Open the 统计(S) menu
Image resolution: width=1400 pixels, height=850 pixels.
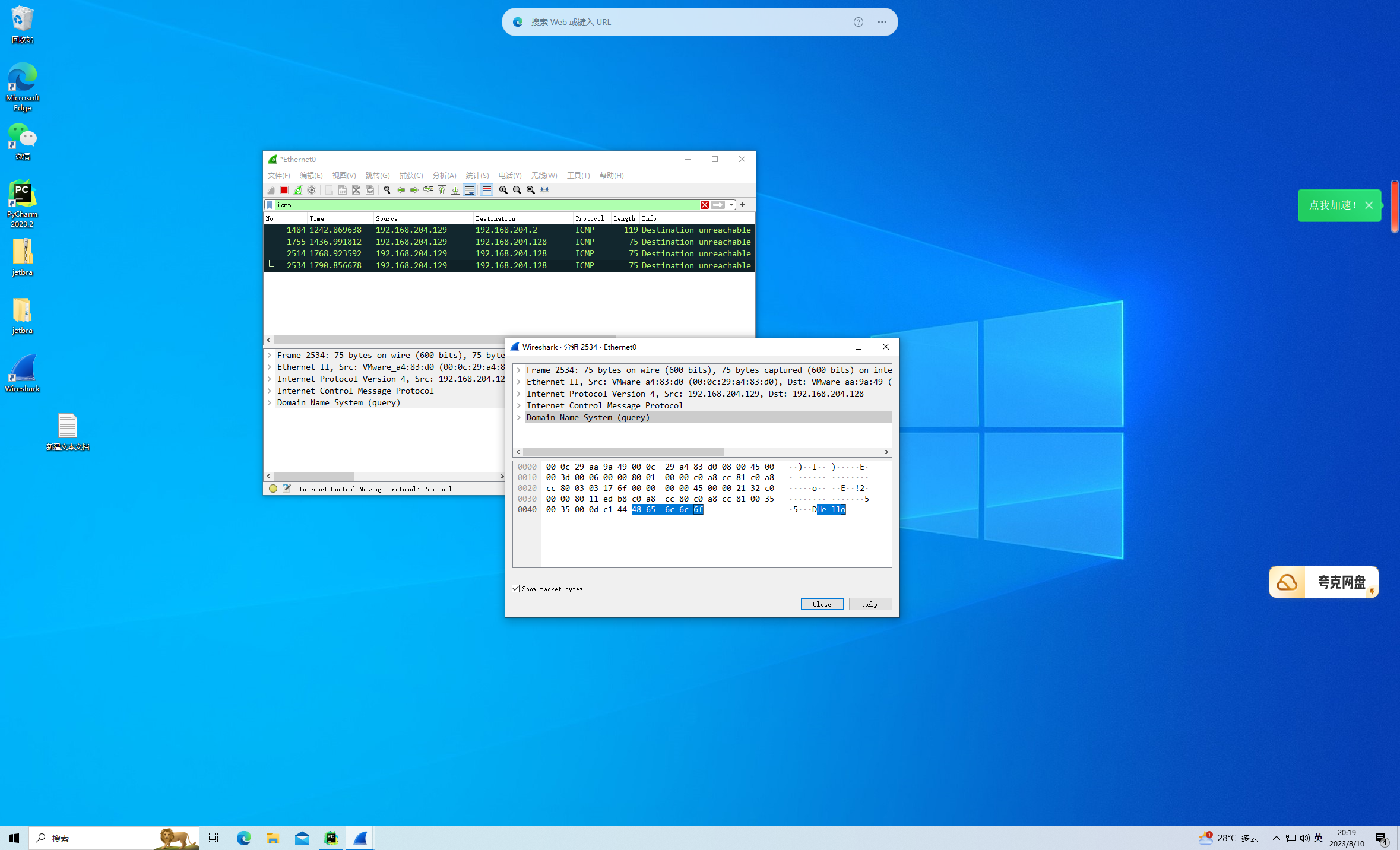(477, 175)
